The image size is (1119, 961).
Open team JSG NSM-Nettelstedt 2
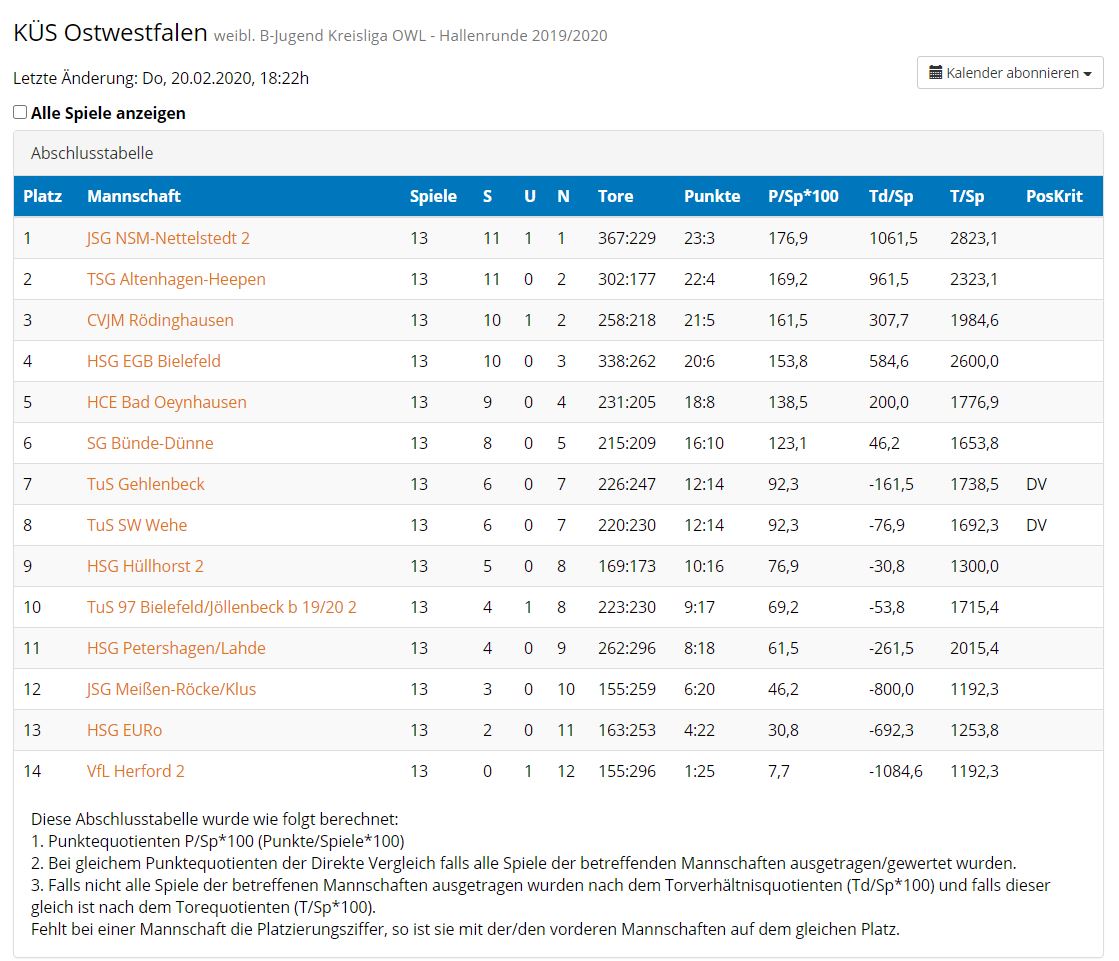(x=168, y=238)
